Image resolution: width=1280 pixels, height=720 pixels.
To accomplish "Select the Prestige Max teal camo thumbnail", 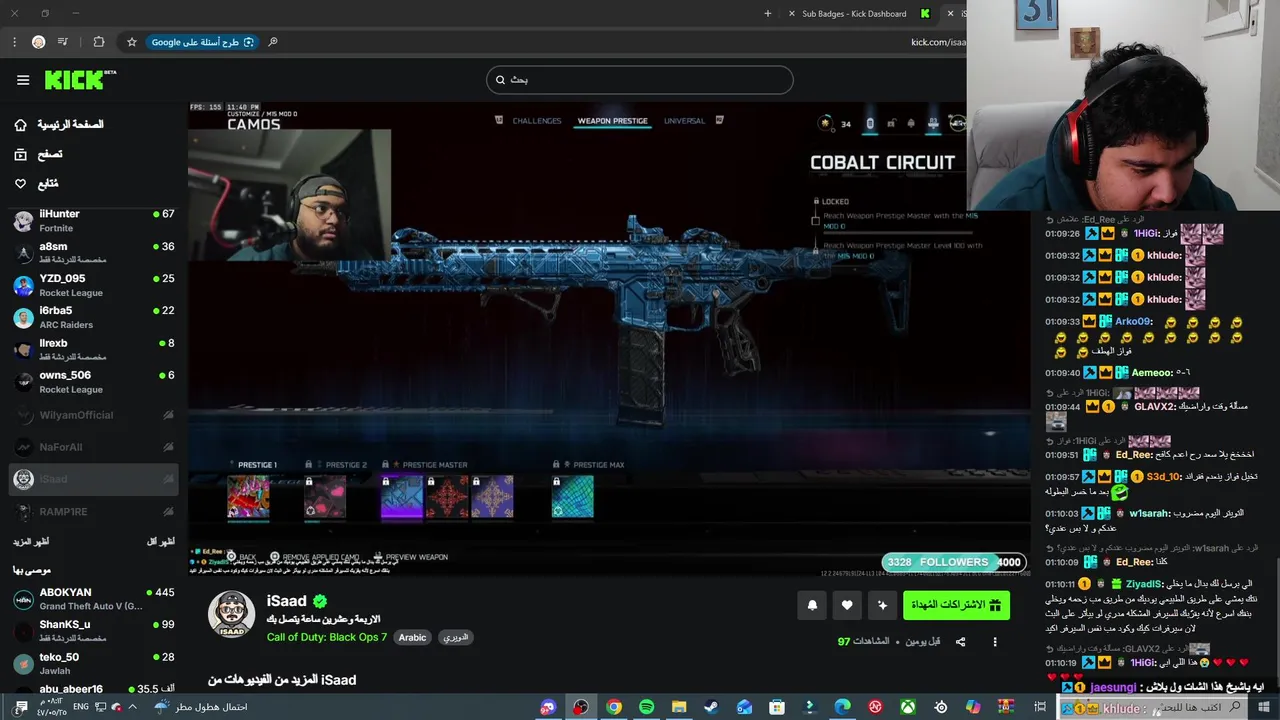I will click(572, 497).
